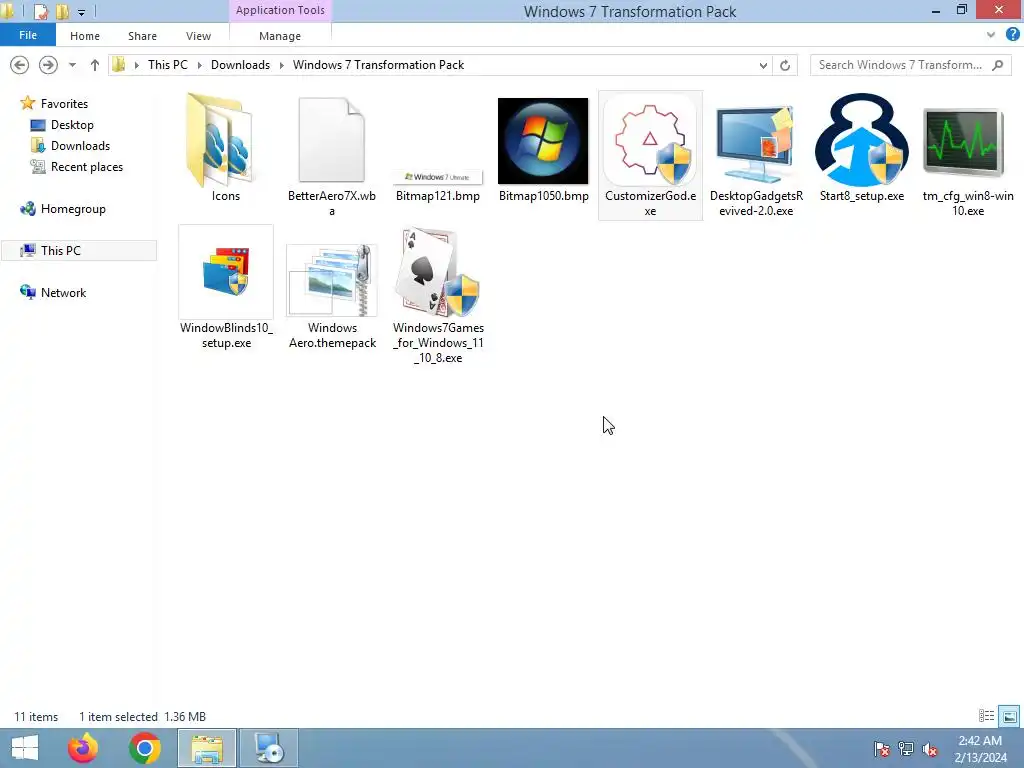1024x768 pixels.
Task: Click the File Explorer taskbar button
Action: point(206,748)
